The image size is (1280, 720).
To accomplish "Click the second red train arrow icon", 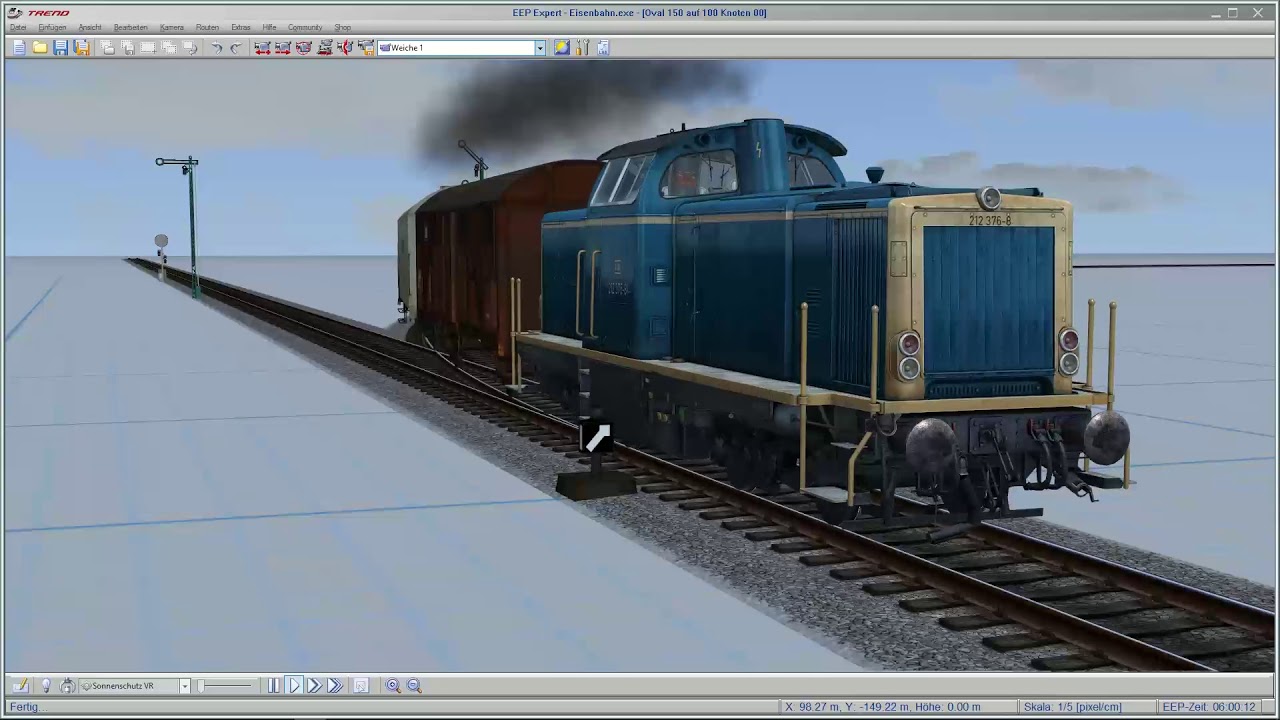I will (283, 47).
